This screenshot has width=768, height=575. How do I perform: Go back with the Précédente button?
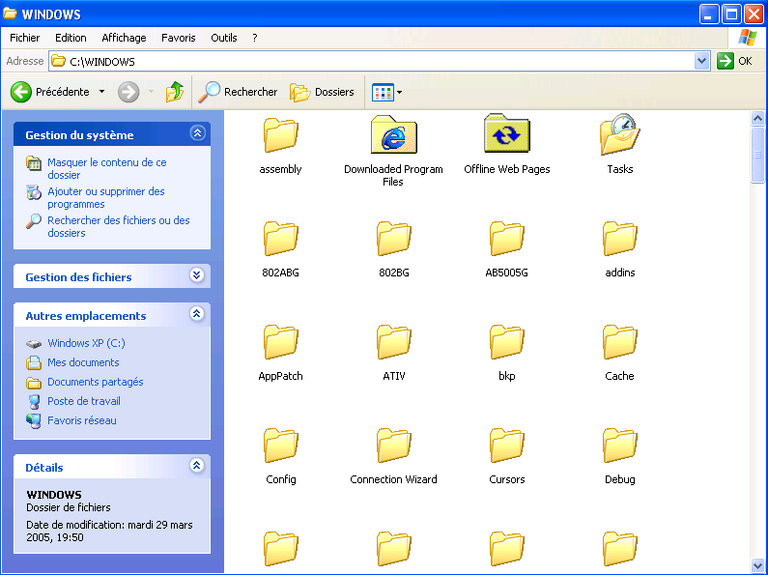50,92
